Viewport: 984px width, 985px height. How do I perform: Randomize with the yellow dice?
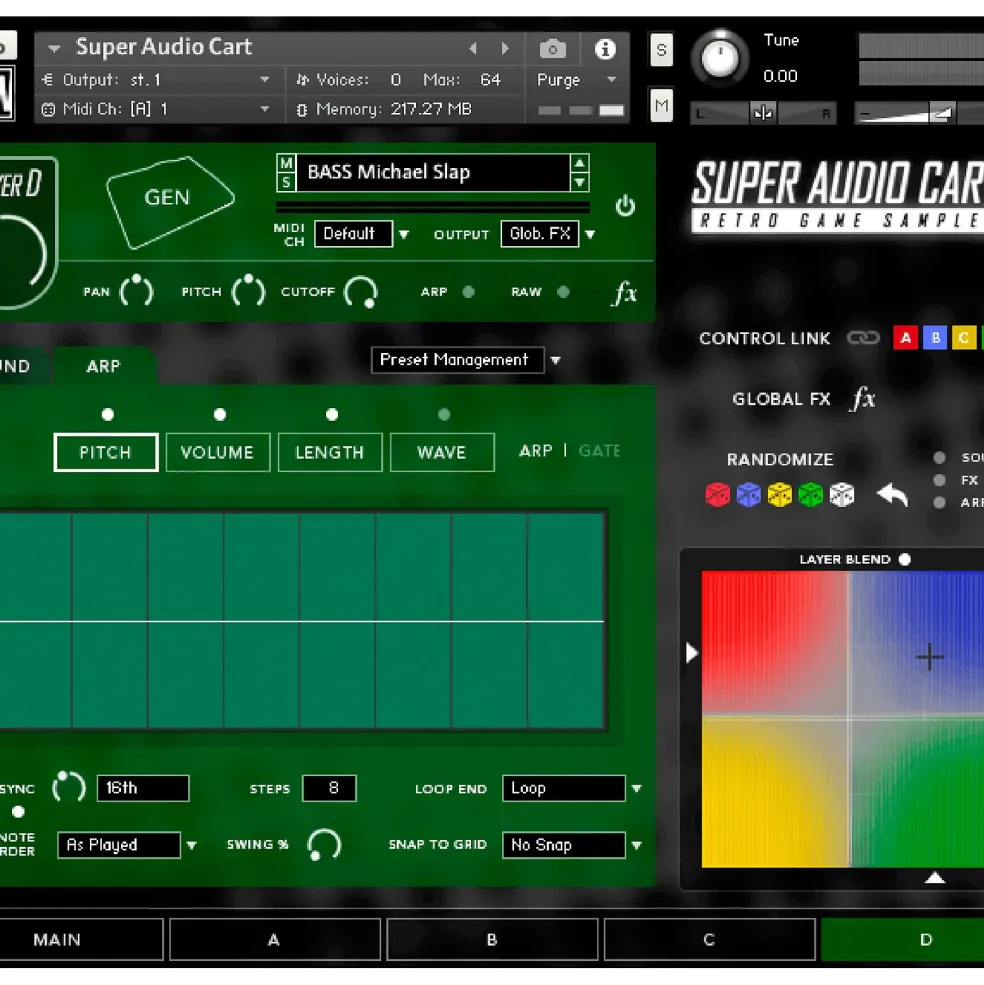pos(780,494)
